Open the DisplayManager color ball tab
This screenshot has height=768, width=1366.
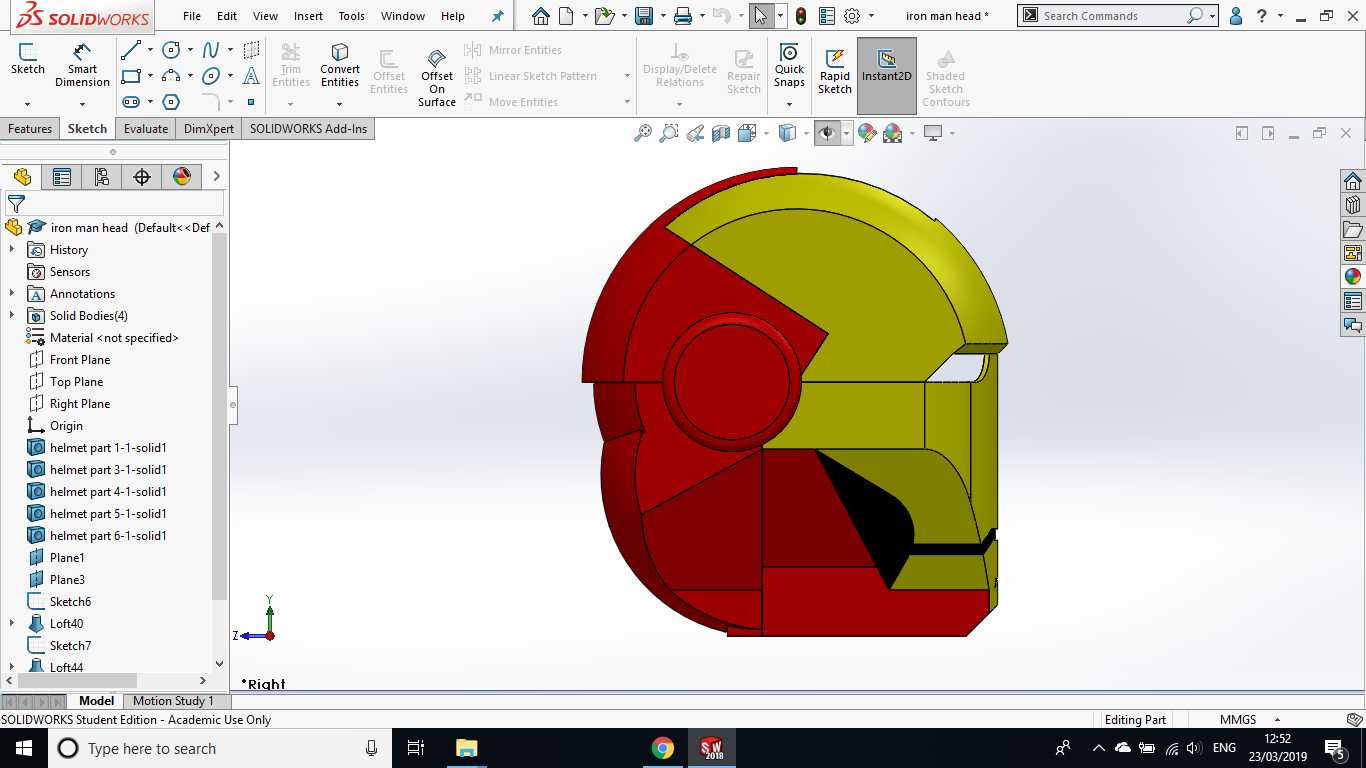pos(181,177)
